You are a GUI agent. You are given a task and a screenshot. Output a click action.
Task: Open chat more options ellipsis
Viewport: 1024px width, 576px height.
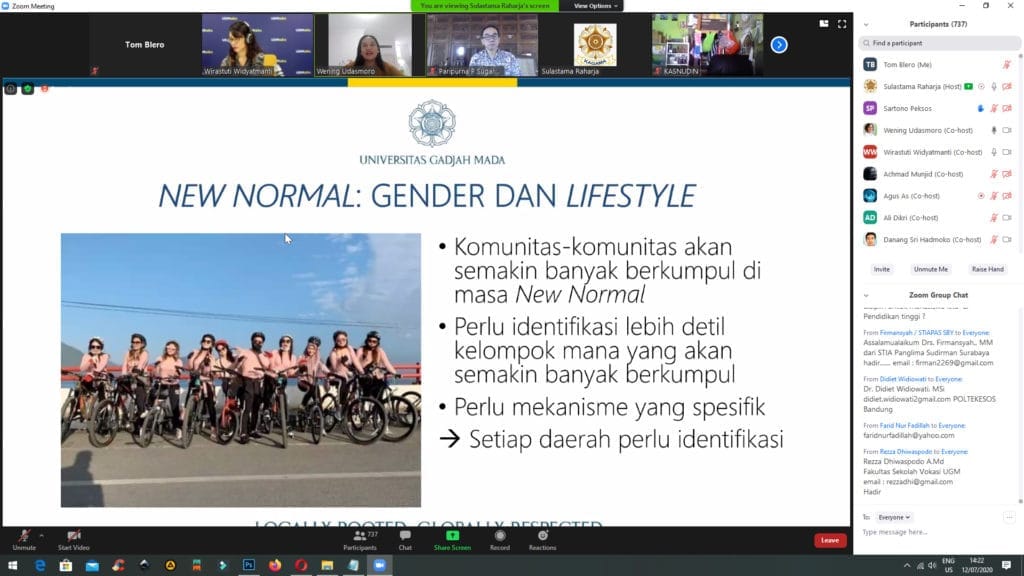[1009, 517]
